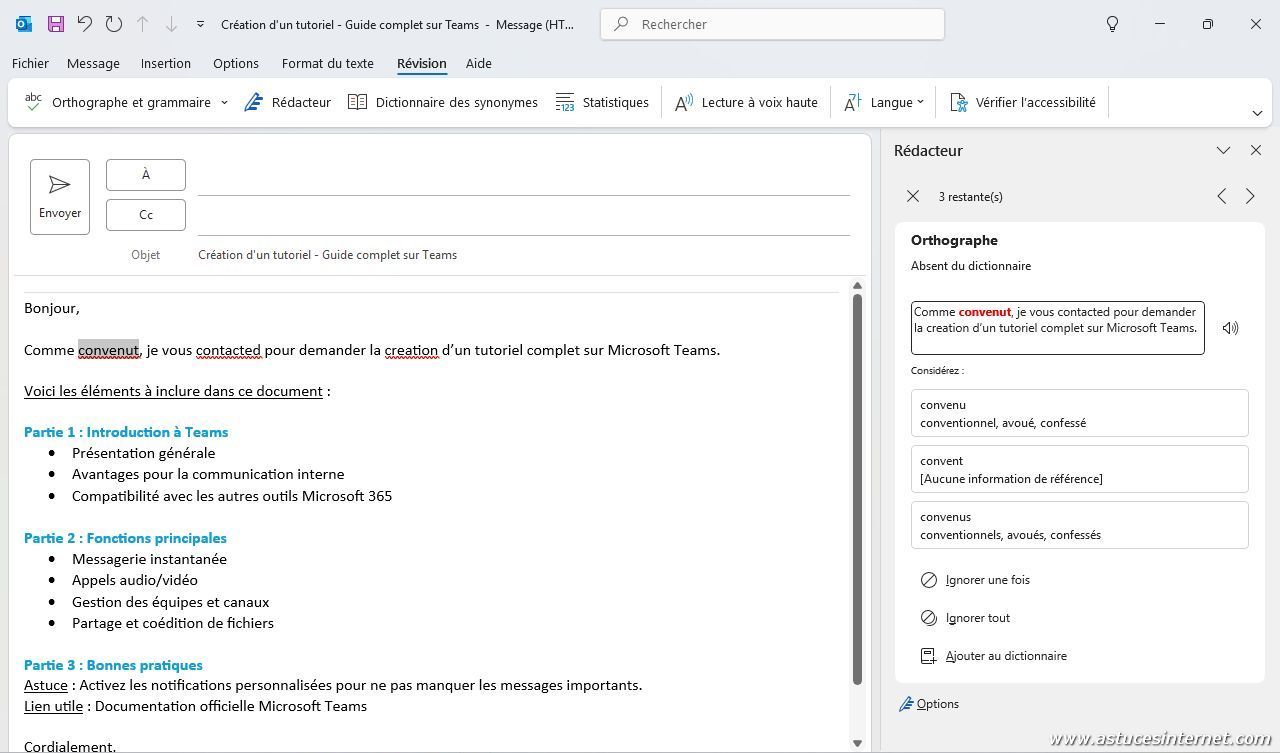Open Rédacteur Options link
The image size is (1280, 753).
pyautogui.click(x=929, y=704)
